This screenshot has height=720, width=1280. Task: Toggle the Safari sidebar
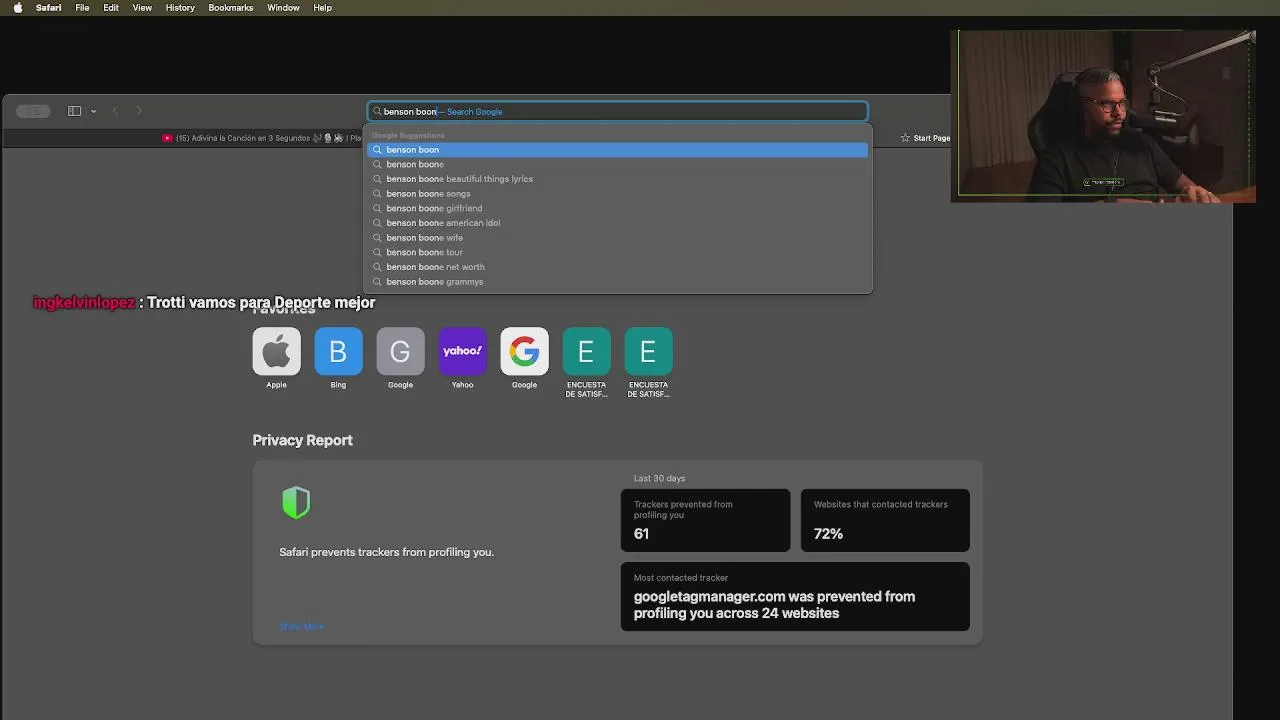tap(74, 111)
